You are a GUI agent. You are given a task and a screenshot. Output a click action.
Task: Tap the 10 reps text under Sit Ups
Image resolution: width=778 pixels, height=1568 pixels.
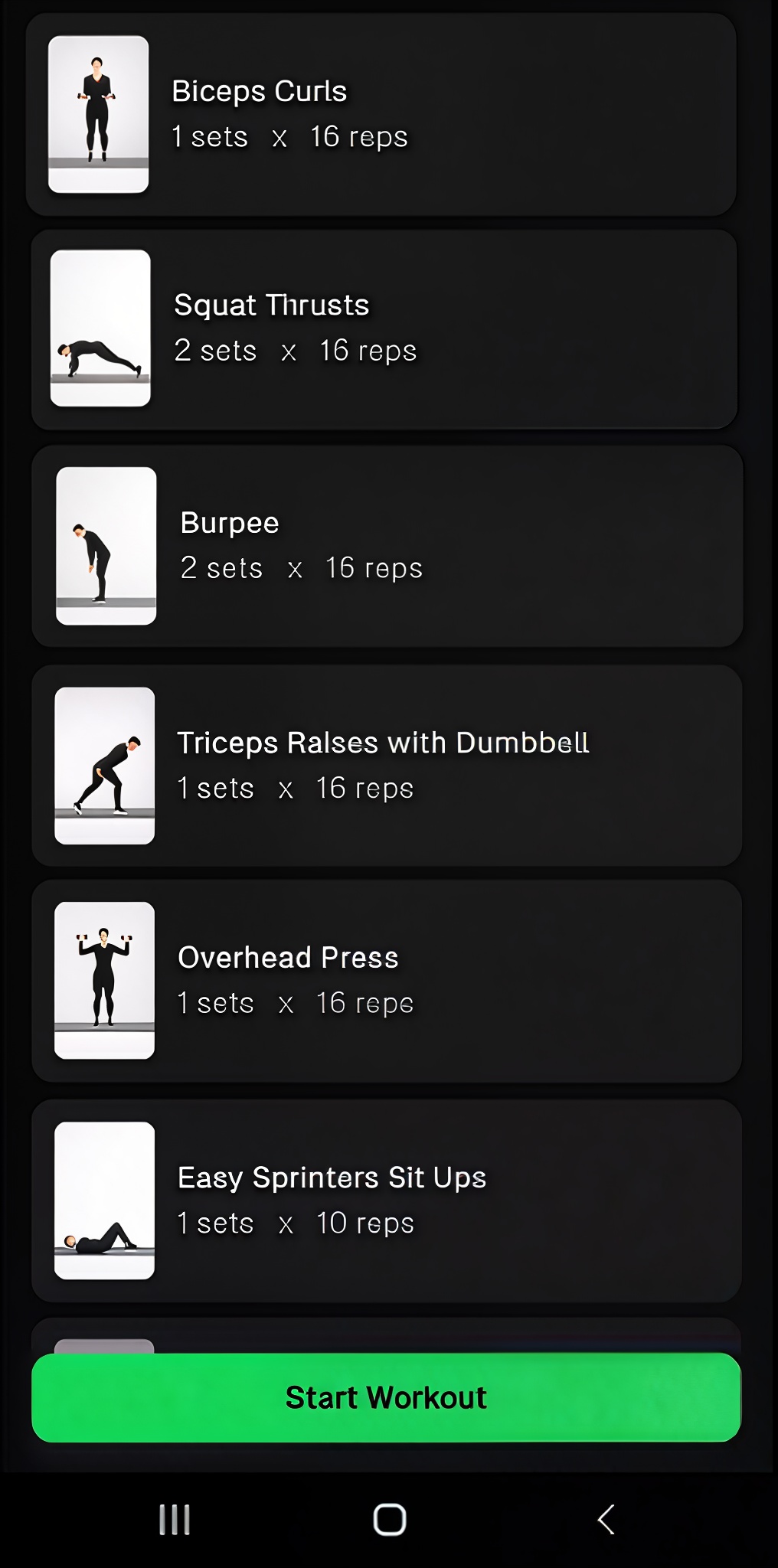365,1223
